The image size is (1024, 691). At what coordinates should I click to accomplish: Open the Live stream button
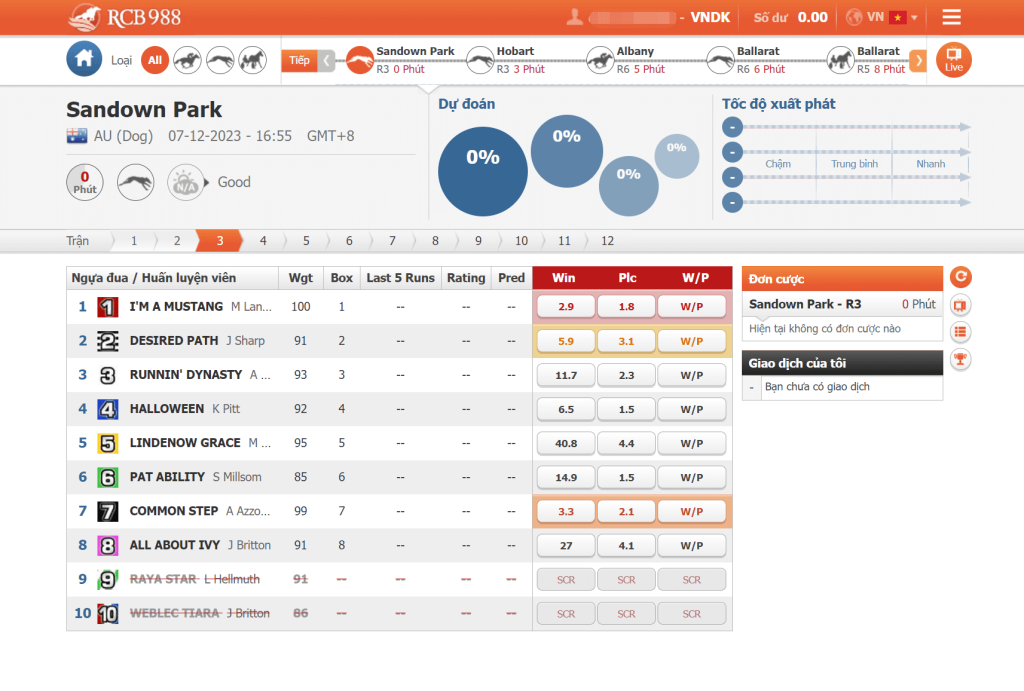coord(953,60)
